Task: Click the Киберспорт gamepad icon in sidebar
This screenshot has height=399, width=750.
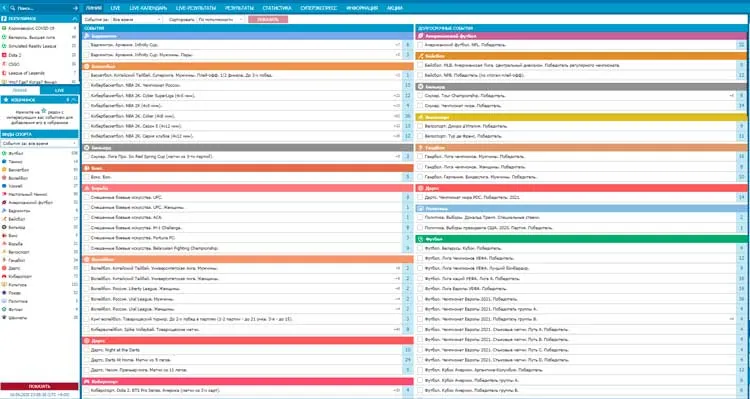Action: 4,276
